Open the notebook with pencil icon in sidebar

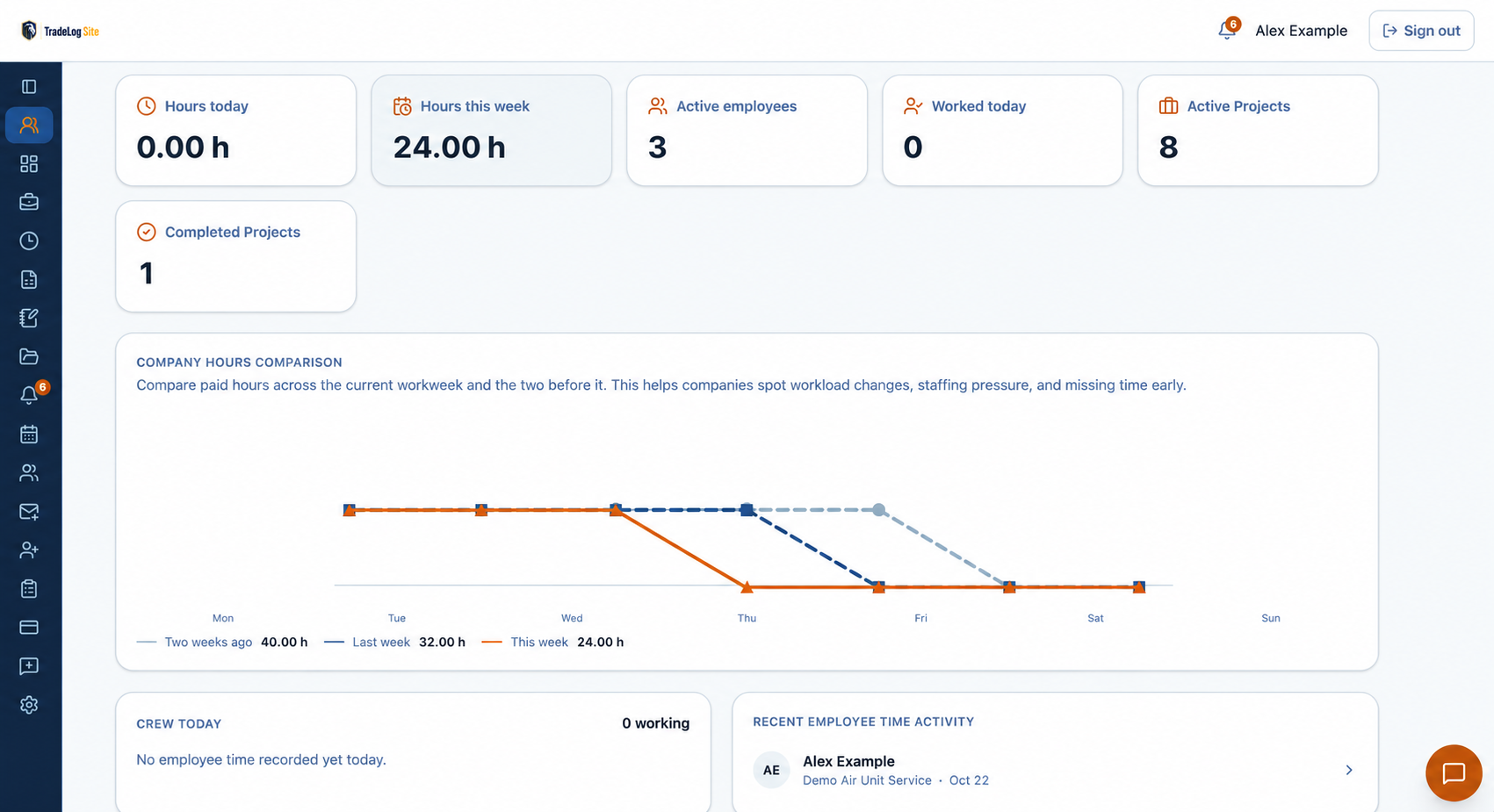pos(29,318)
